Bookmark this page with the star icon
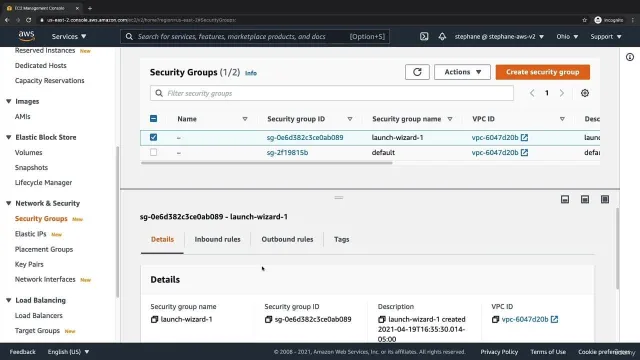Image resolution: width=640 pixels, height=360 pixels. click(584, 20)
